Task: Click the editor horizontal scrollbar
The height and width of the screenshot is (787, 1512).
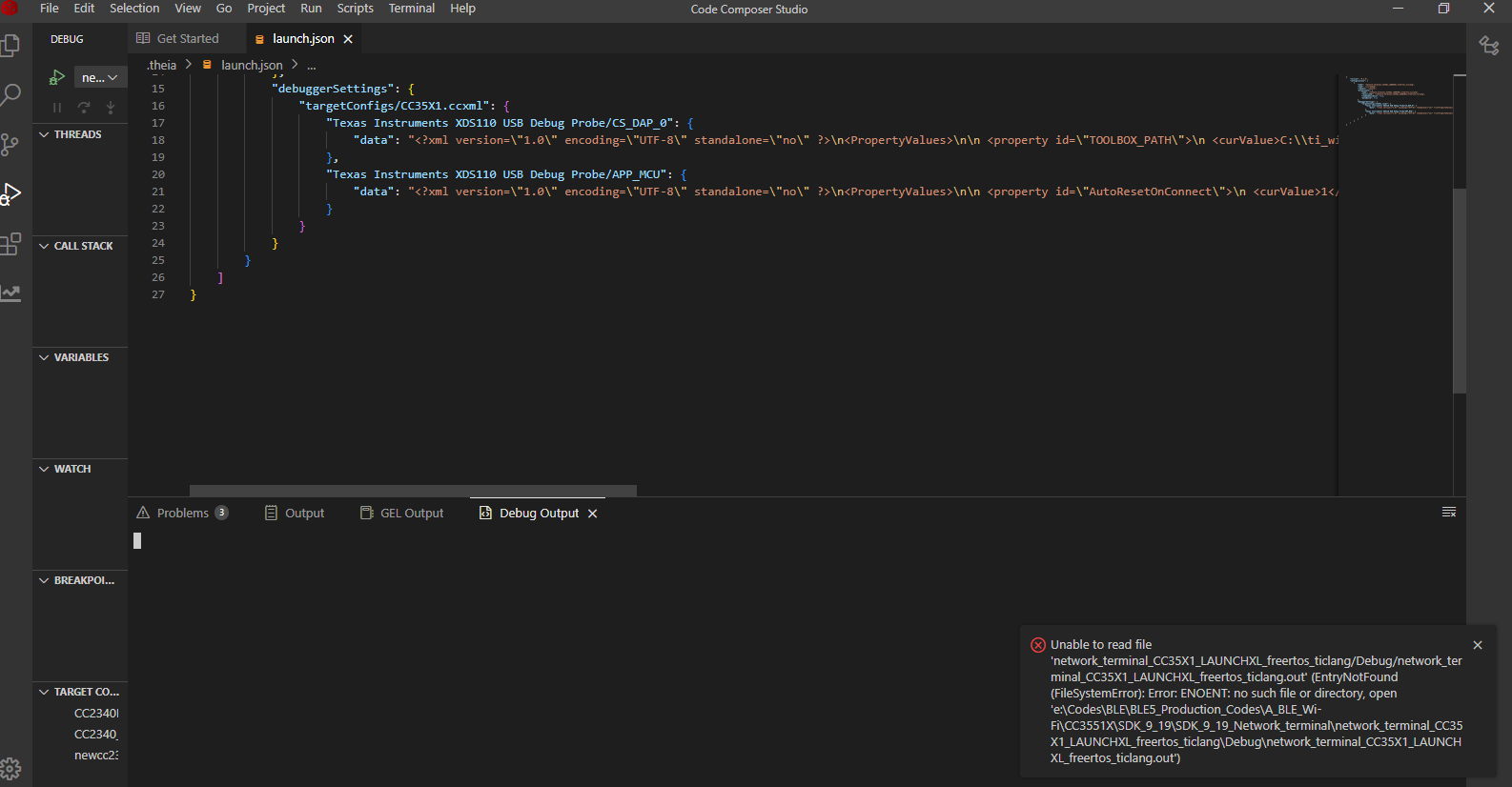Action: pyautogui.click(x=413, y=491)
